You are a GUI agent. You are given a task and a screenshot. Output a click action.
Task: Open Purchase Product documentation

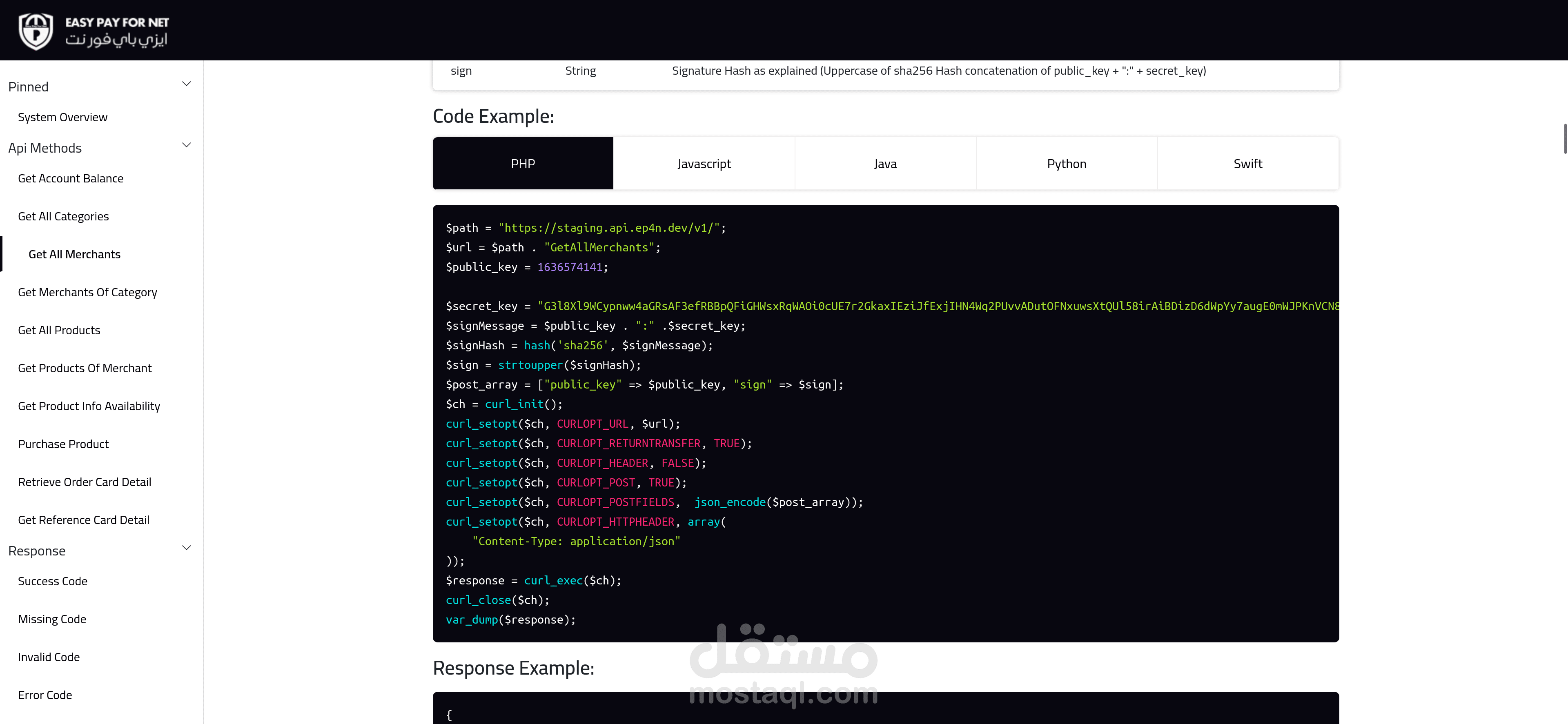(x=63, y=444)
